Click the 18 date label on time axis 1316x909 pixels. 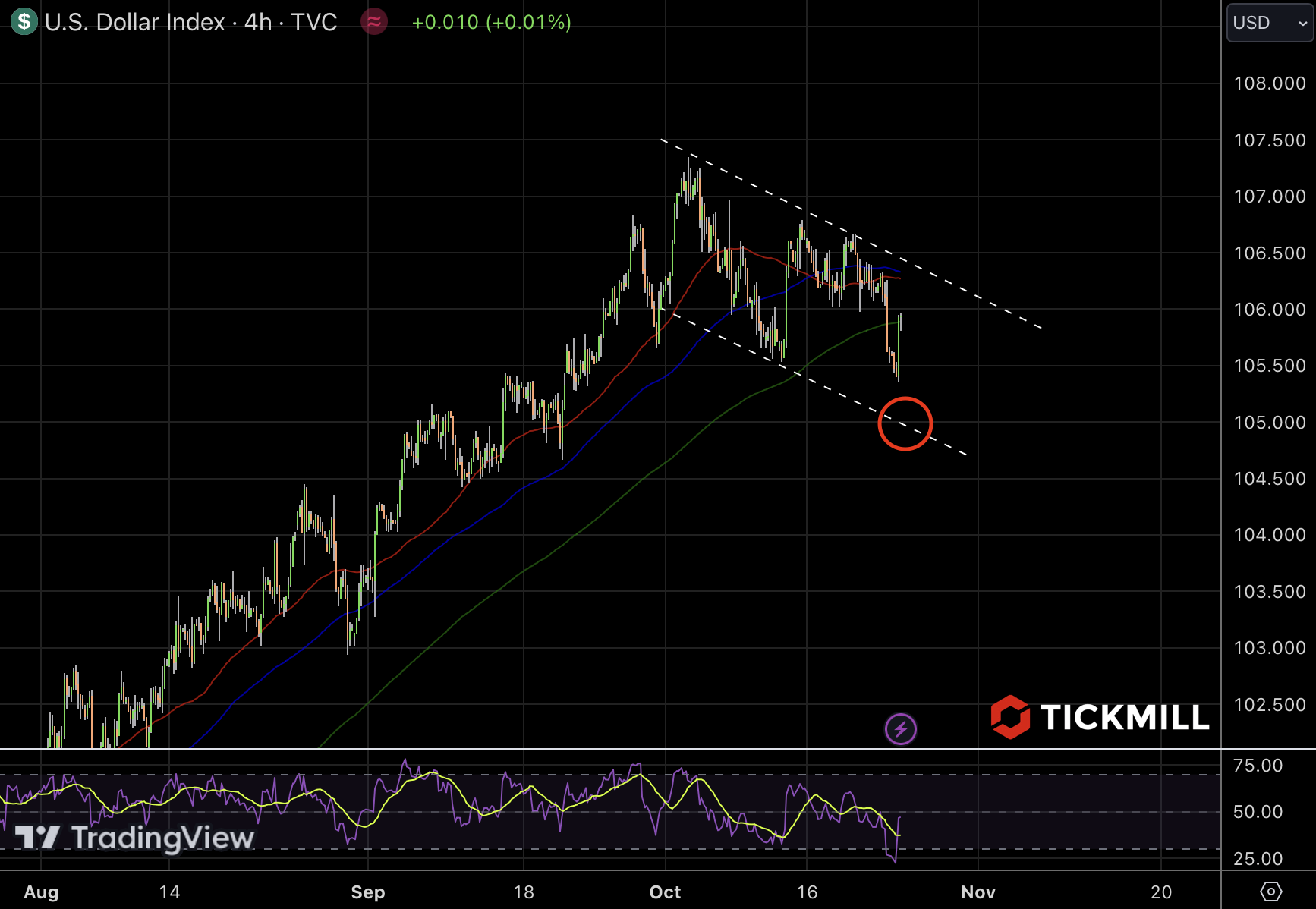(524, 892)
